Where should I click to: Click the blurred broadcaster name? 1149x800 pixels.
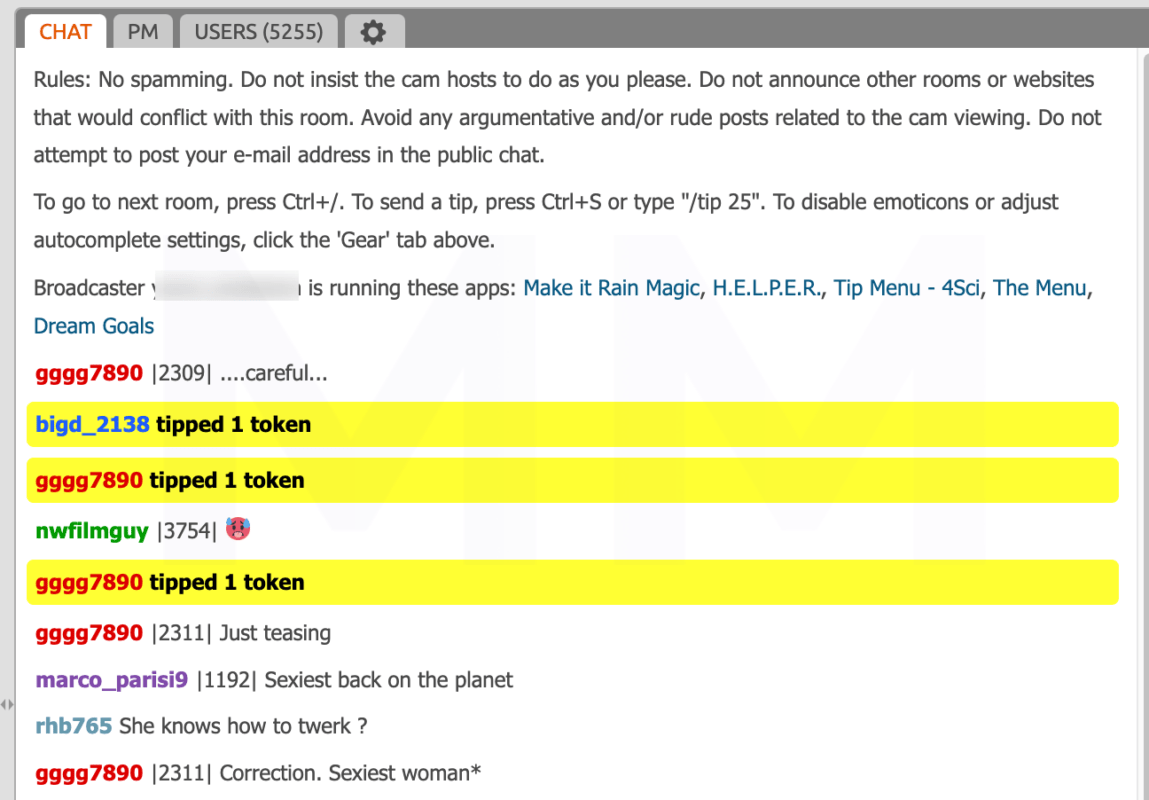pos(226,288)
